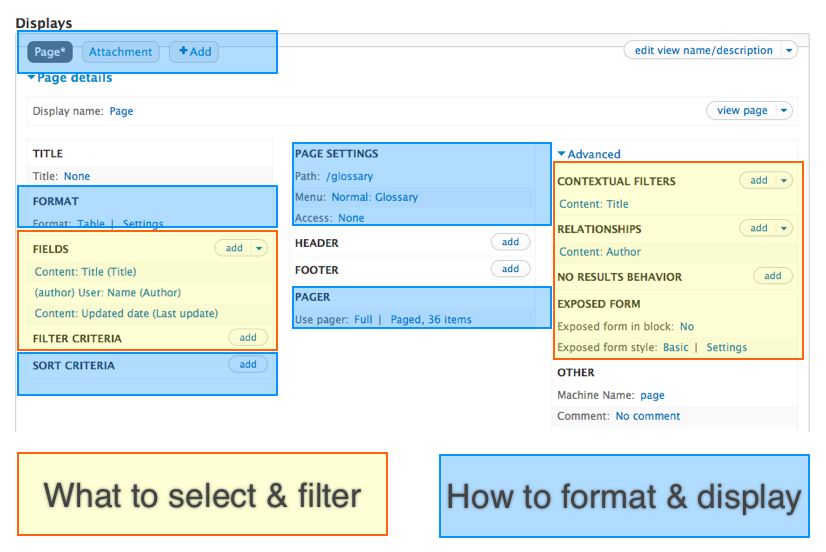Edit the Paged, 36 items pager setting

(x=431, y=320)
